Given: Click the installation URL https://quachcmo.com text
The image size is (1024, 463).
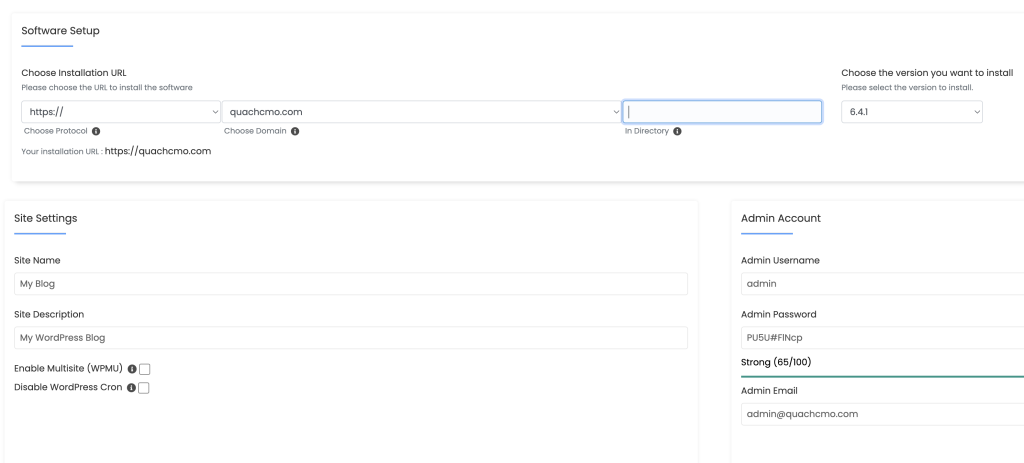Looking at the screenshot, I should click(x=158, y=152).
